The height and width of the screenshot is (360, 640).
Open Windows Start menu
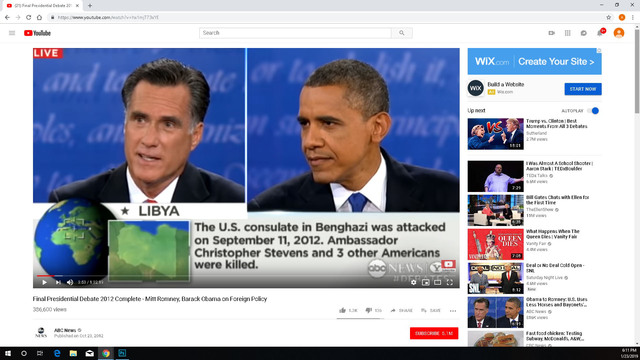[8, 353]
